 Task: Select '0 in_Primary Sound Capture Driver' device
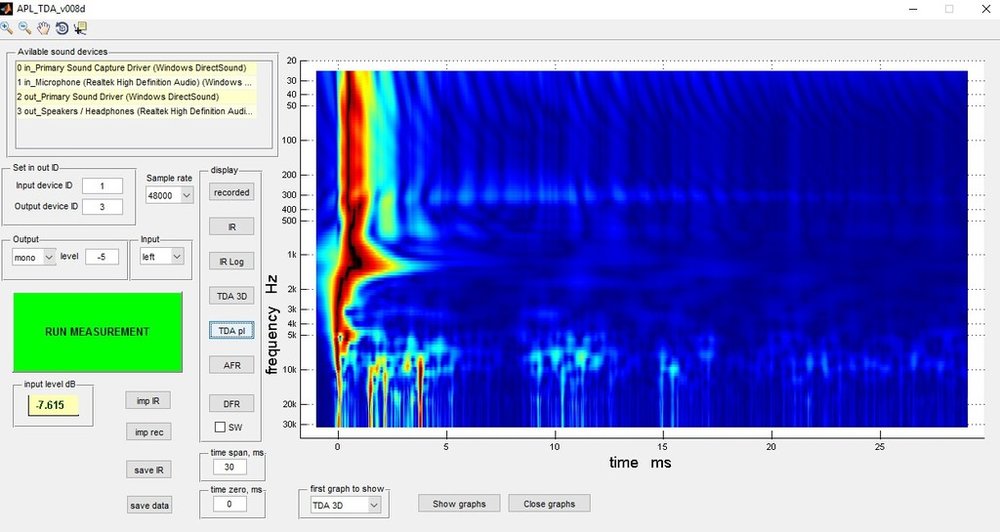(136, 68)
